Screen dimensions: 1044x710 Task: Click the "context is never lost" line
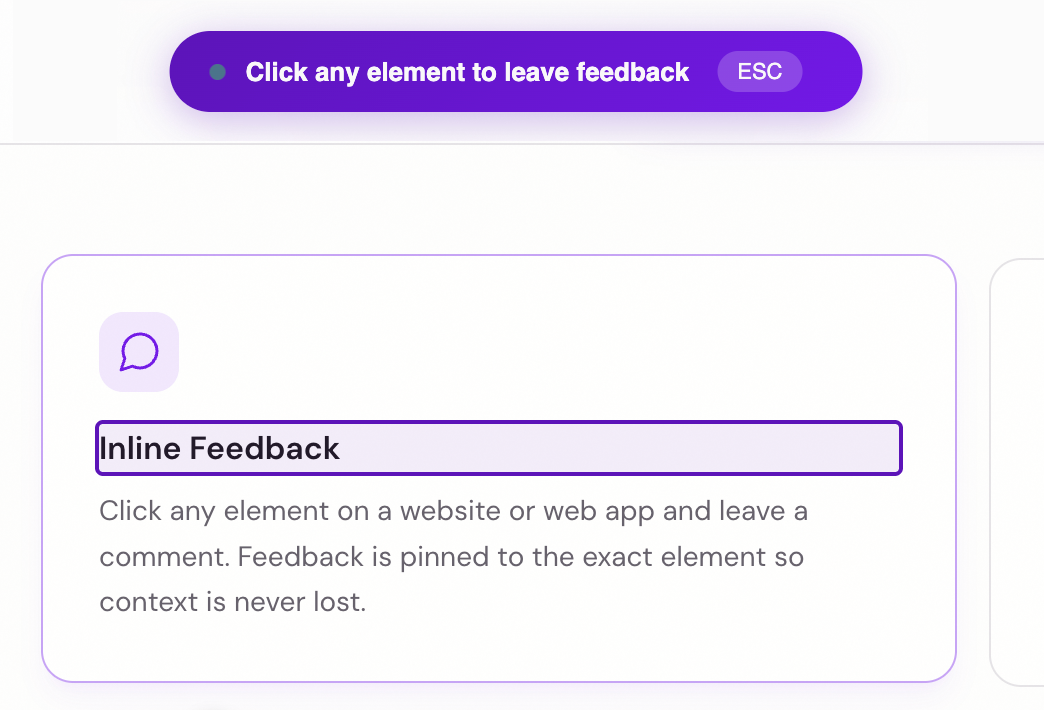tap(232, 603)
